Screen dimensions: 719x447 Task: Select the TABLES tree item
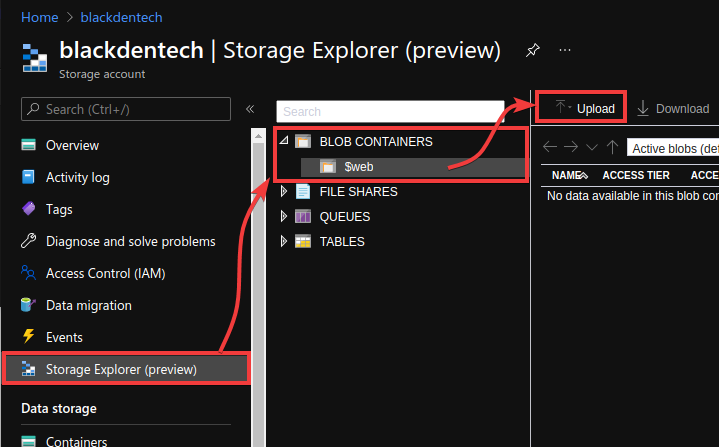[342, 242]
